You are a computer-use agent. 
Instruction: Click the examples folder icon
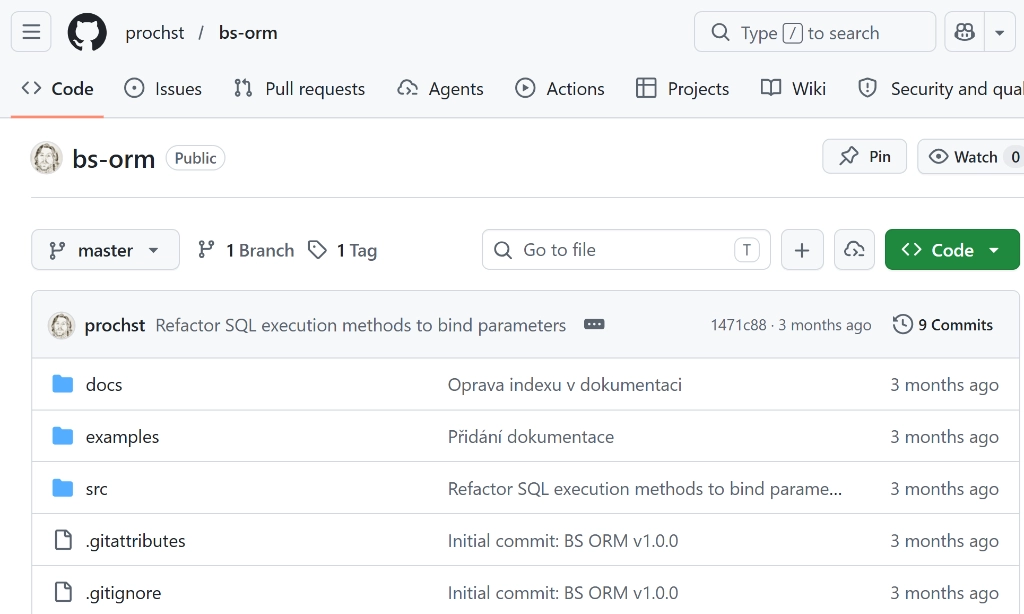(63, 436)
